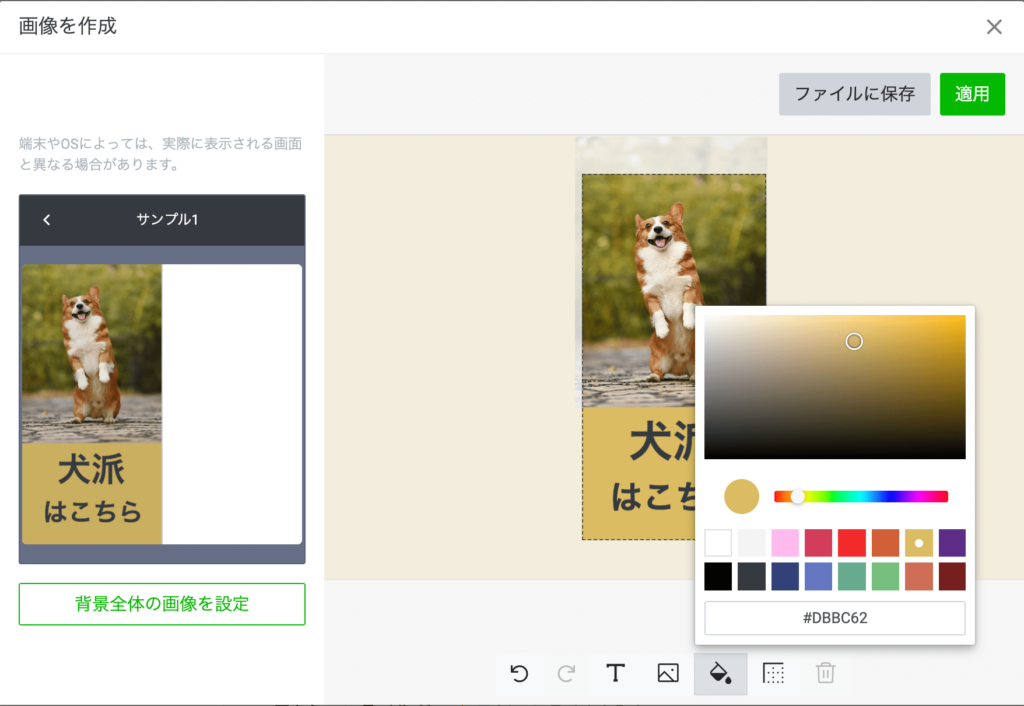Click the back chevron beside サンプル1
1024x706 pixels.
click(x=47, y=220)
